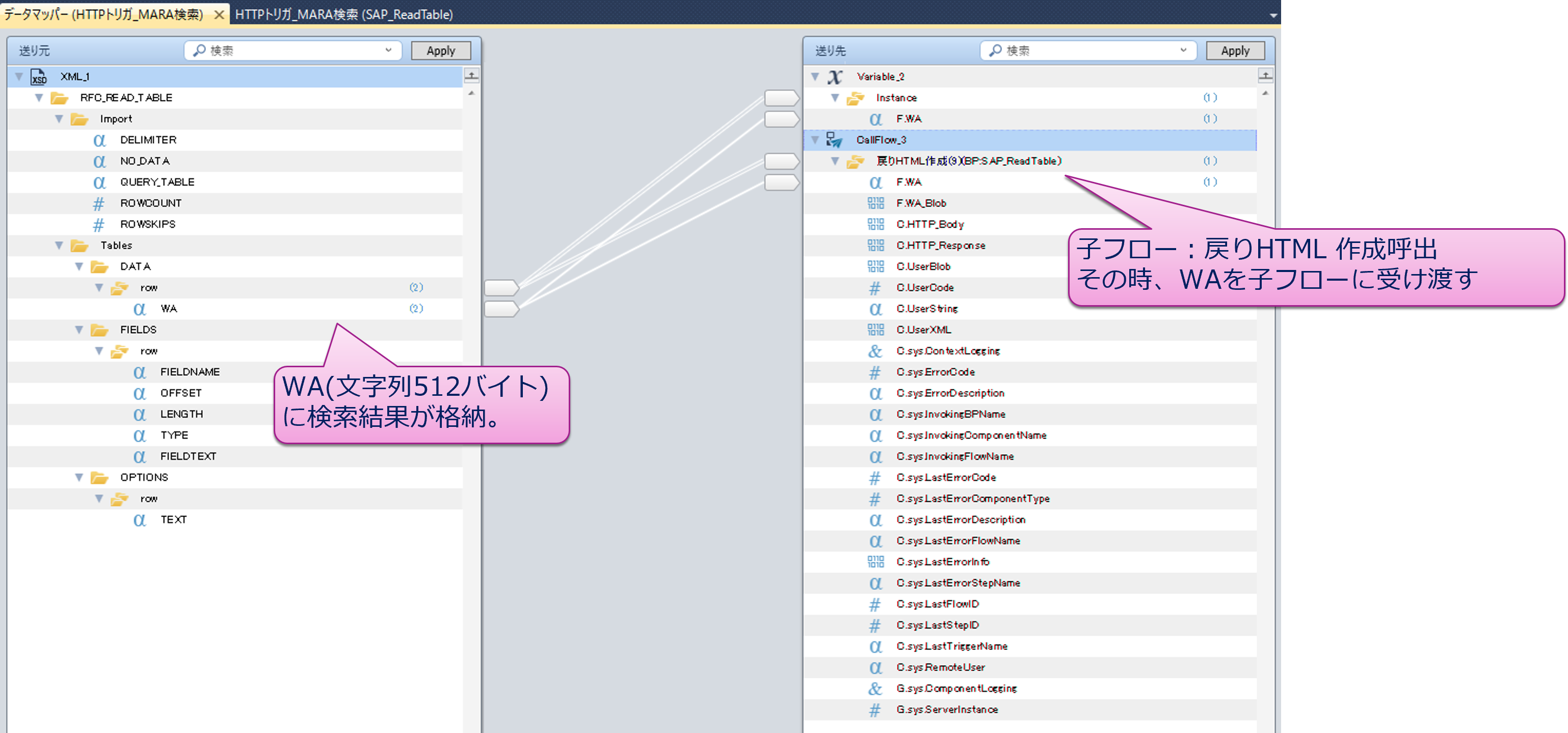Click the source panel search field
Screen dimensions: 1568x733
point(293,50)
